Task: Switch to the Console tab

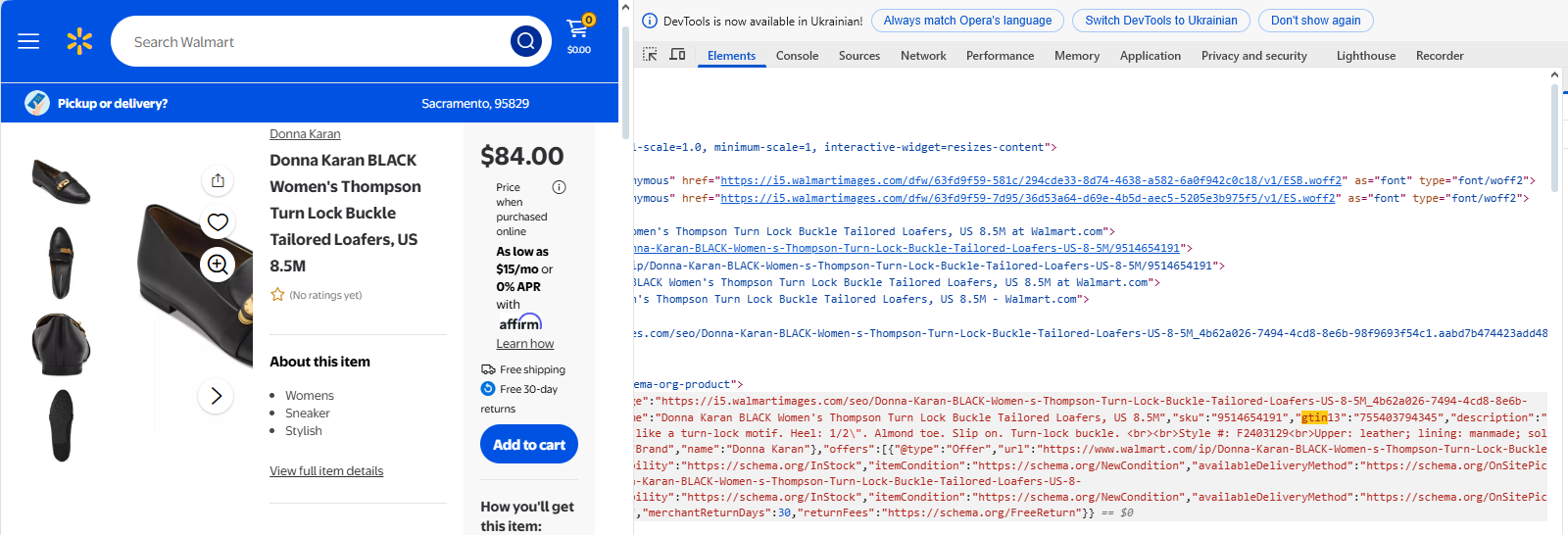Action: [x=797, y=56]
